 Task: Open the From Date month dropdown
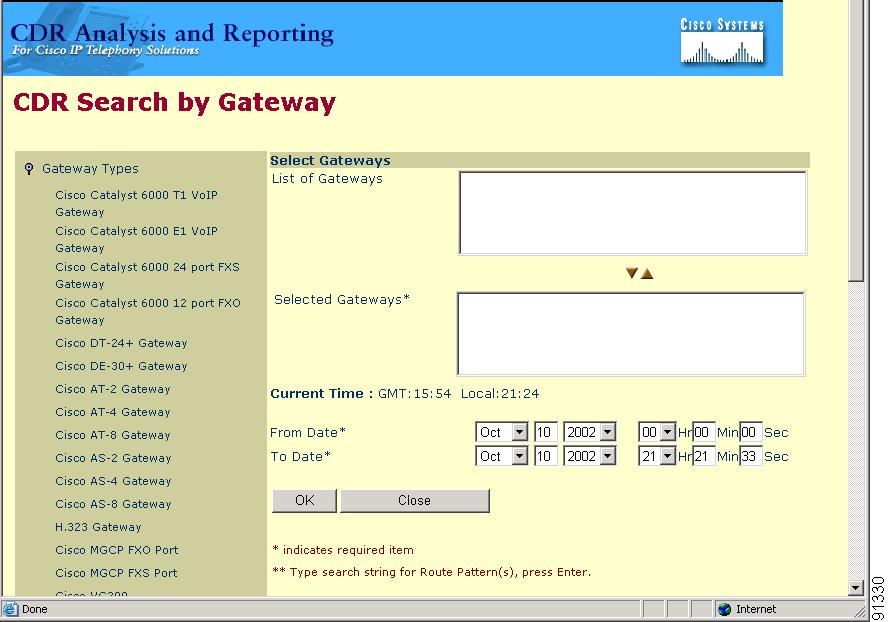[519, 432]
